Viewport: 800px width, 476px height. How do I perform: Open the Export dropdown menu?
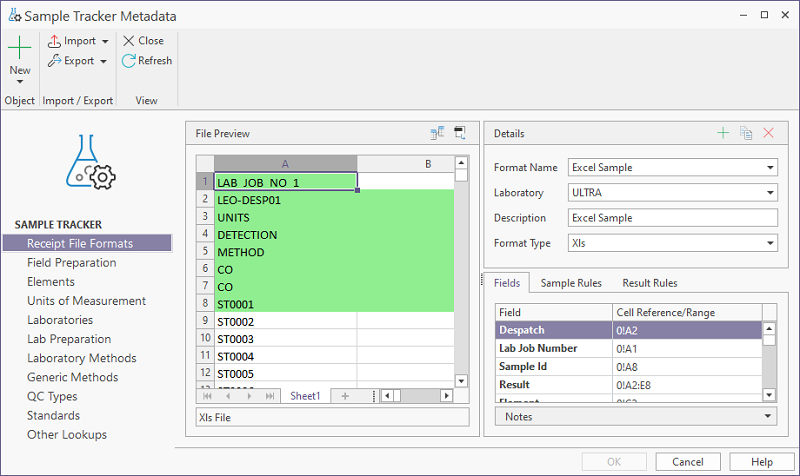pos(103,61)
